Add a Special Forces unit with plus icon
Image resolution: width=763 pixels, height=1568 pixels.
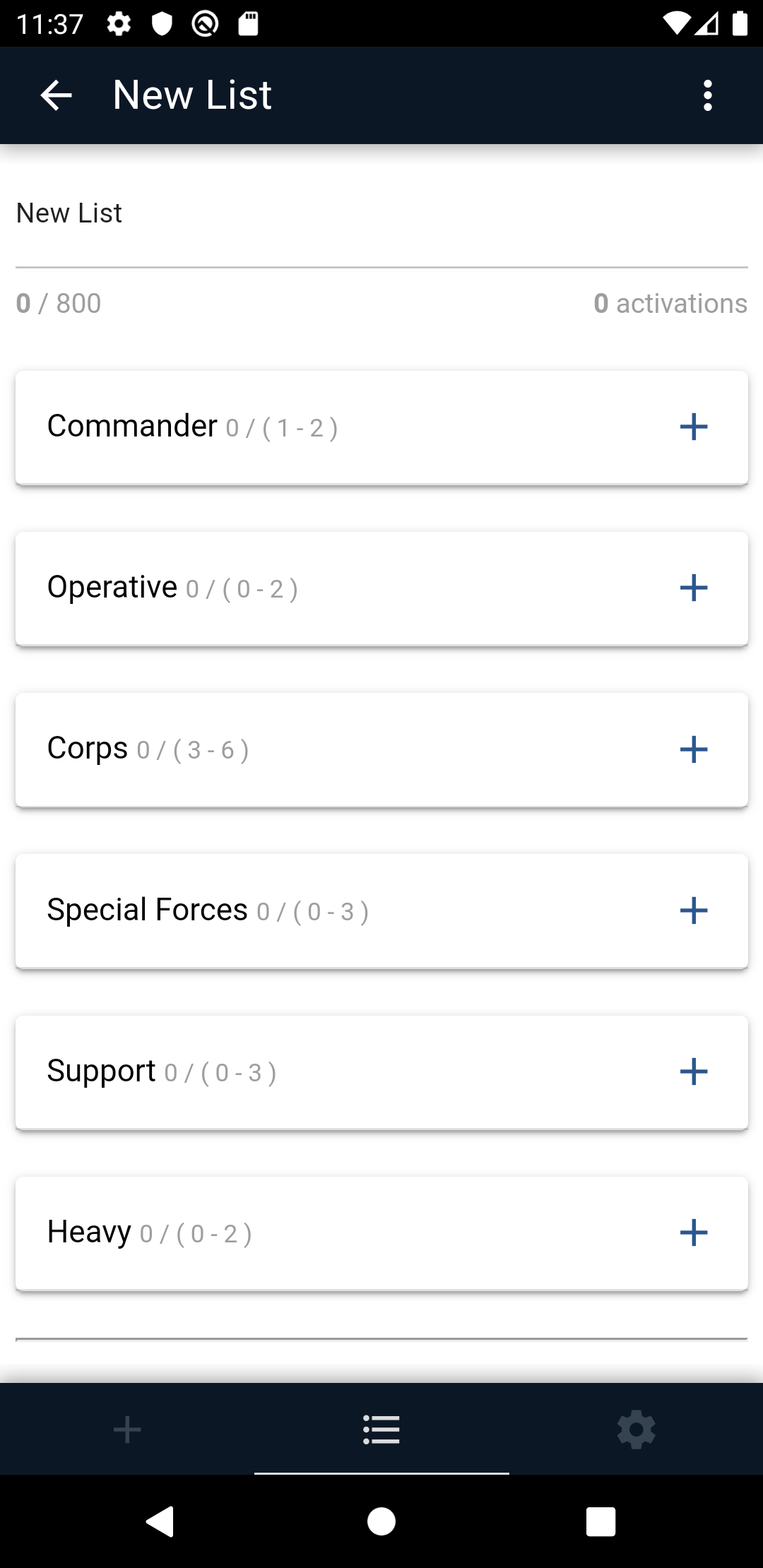(693, 910)
